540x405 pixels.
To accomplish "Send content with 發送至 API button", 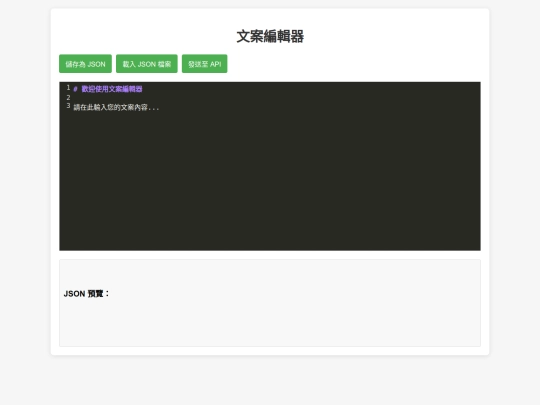I will (205, 64).
